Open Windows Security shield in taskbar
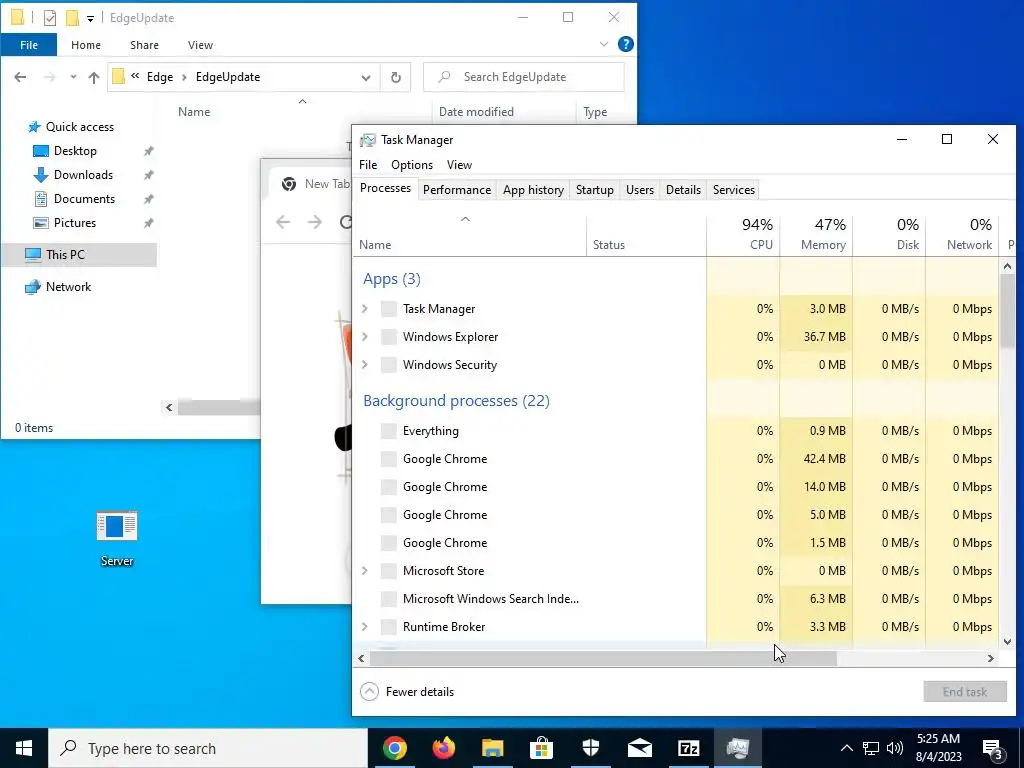Viewport: 1024px width, 768px height. coord(590,748)
